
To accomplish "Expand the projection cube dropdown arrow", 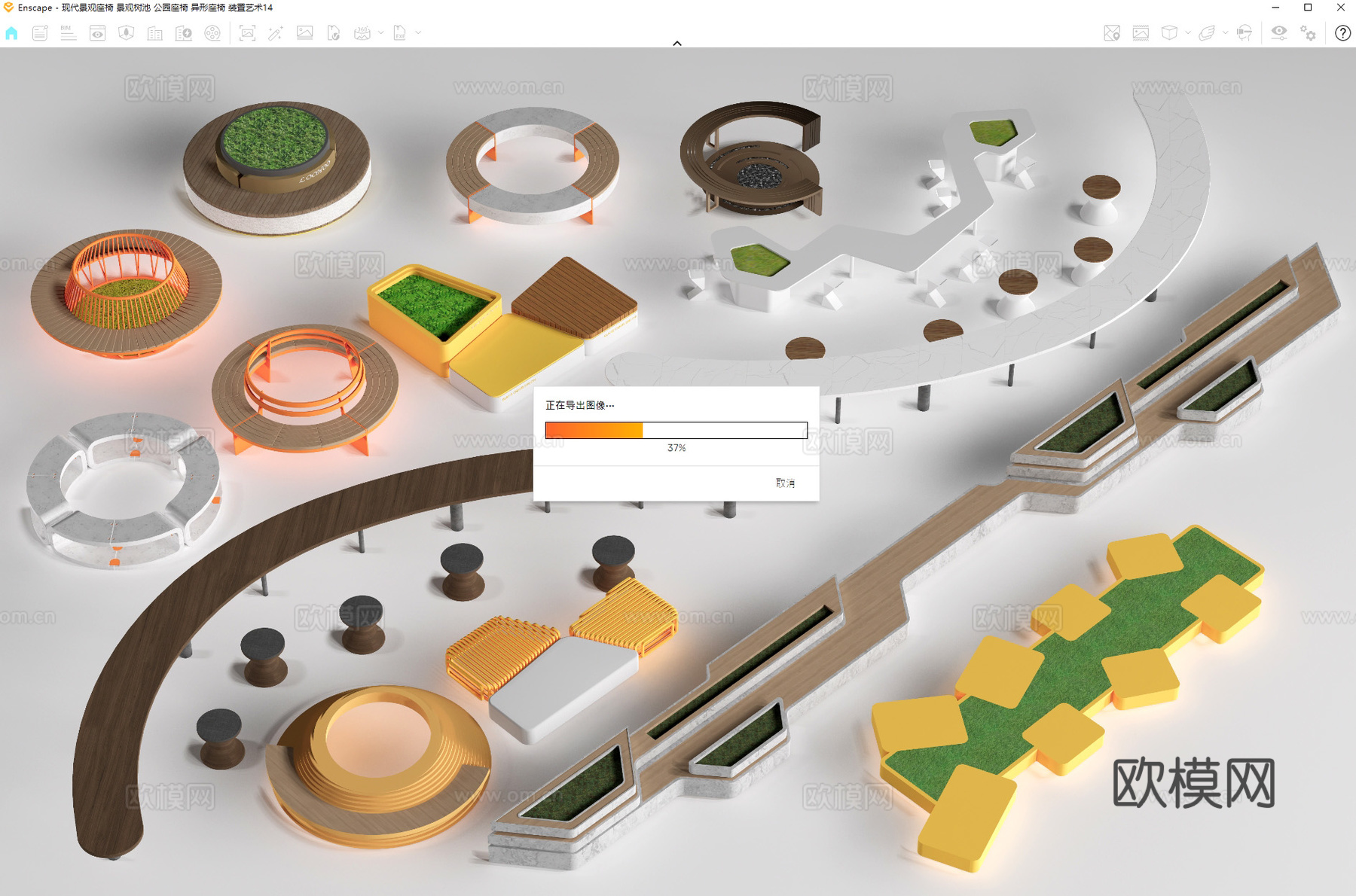I will click(1188, 33).
